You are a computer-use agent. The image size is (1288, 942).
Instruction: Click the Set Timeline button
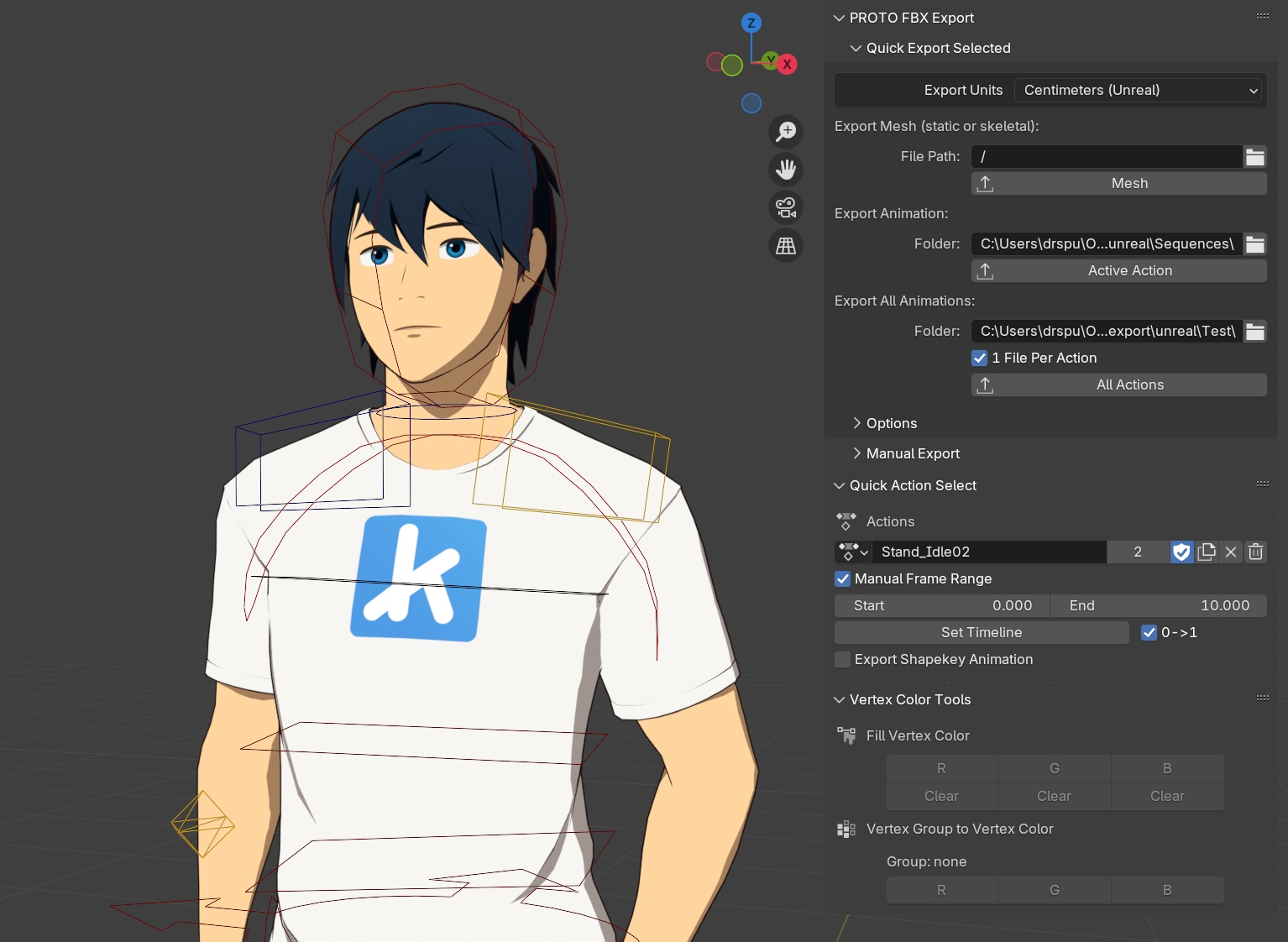coord(981,633)
